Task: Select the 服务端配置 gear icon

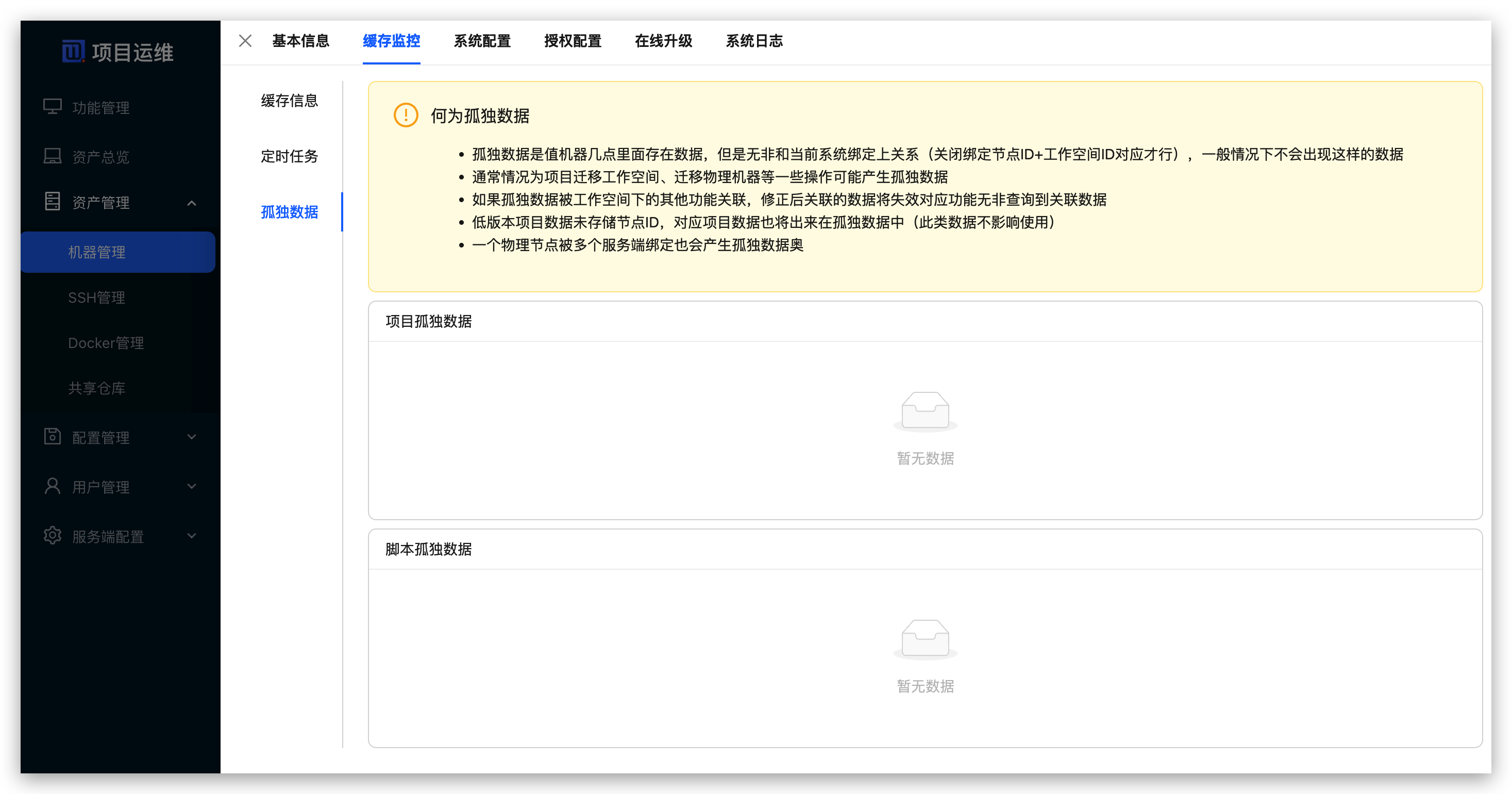Action: click(x=52, y=535)
